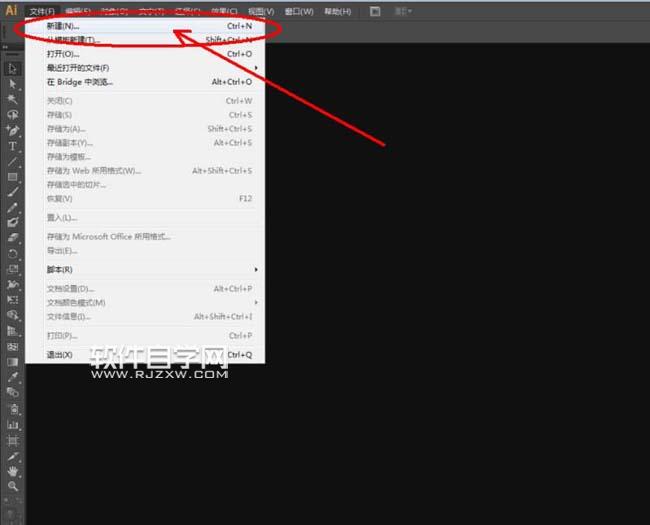Select the Gradient tool
Screen dimensions: 650x525
click(x=12, y=362)
